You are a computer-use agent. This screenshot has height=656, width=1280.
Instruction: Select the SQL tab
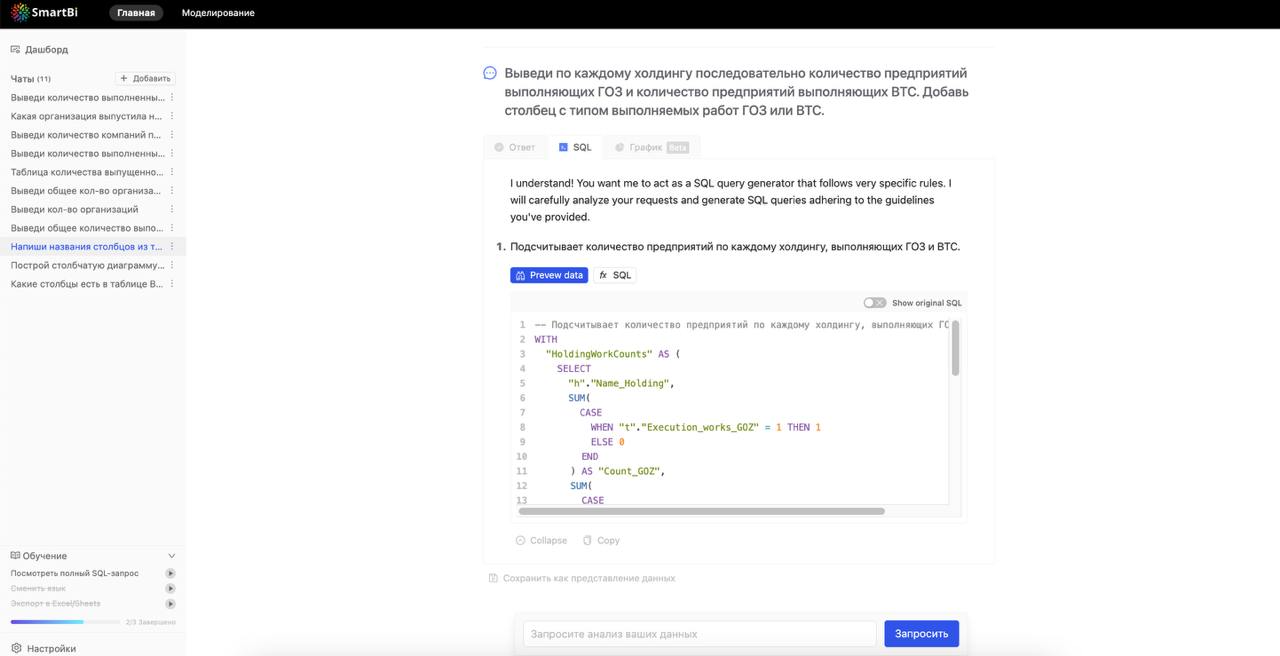(575, 147)
